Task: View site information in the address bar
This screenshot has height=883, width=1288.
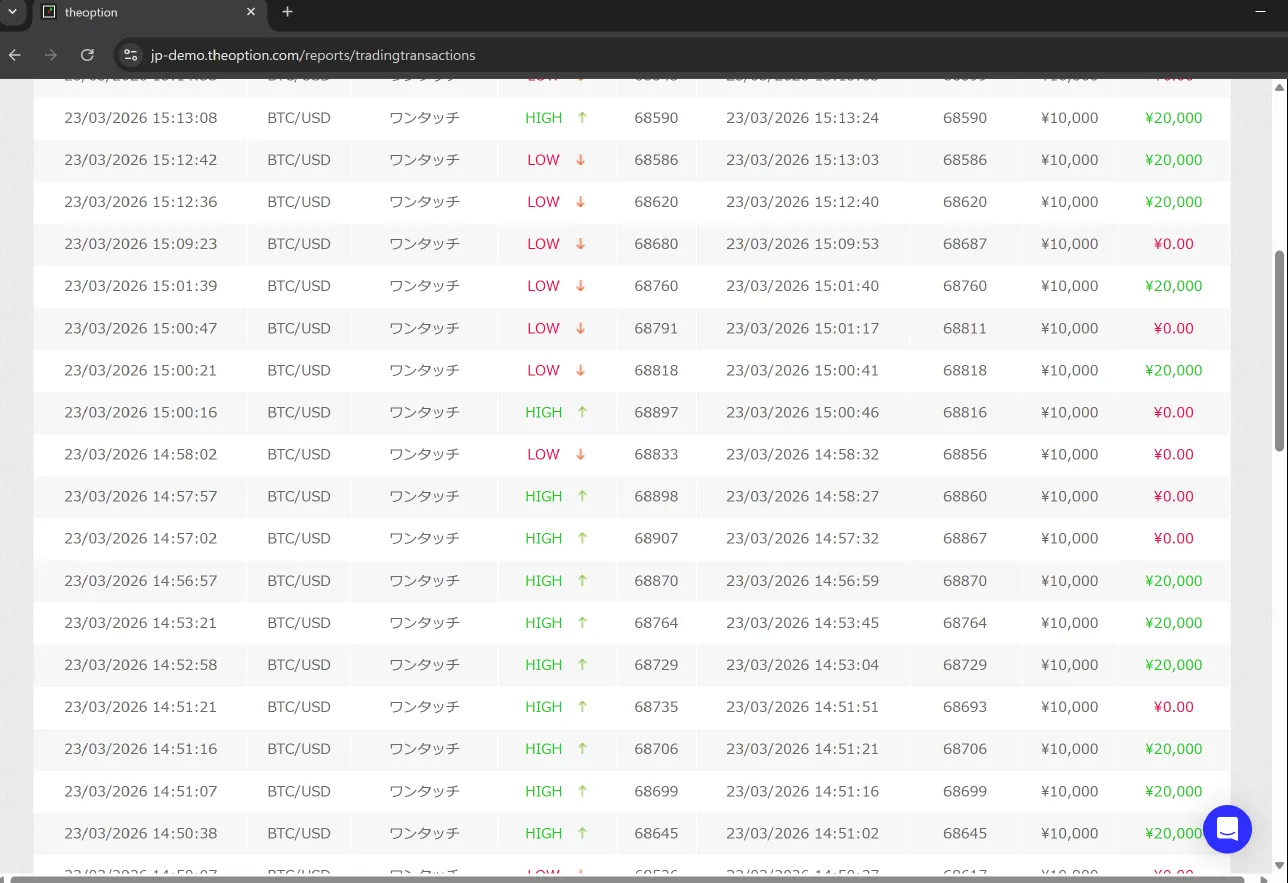Action: [x=130, y=55]
